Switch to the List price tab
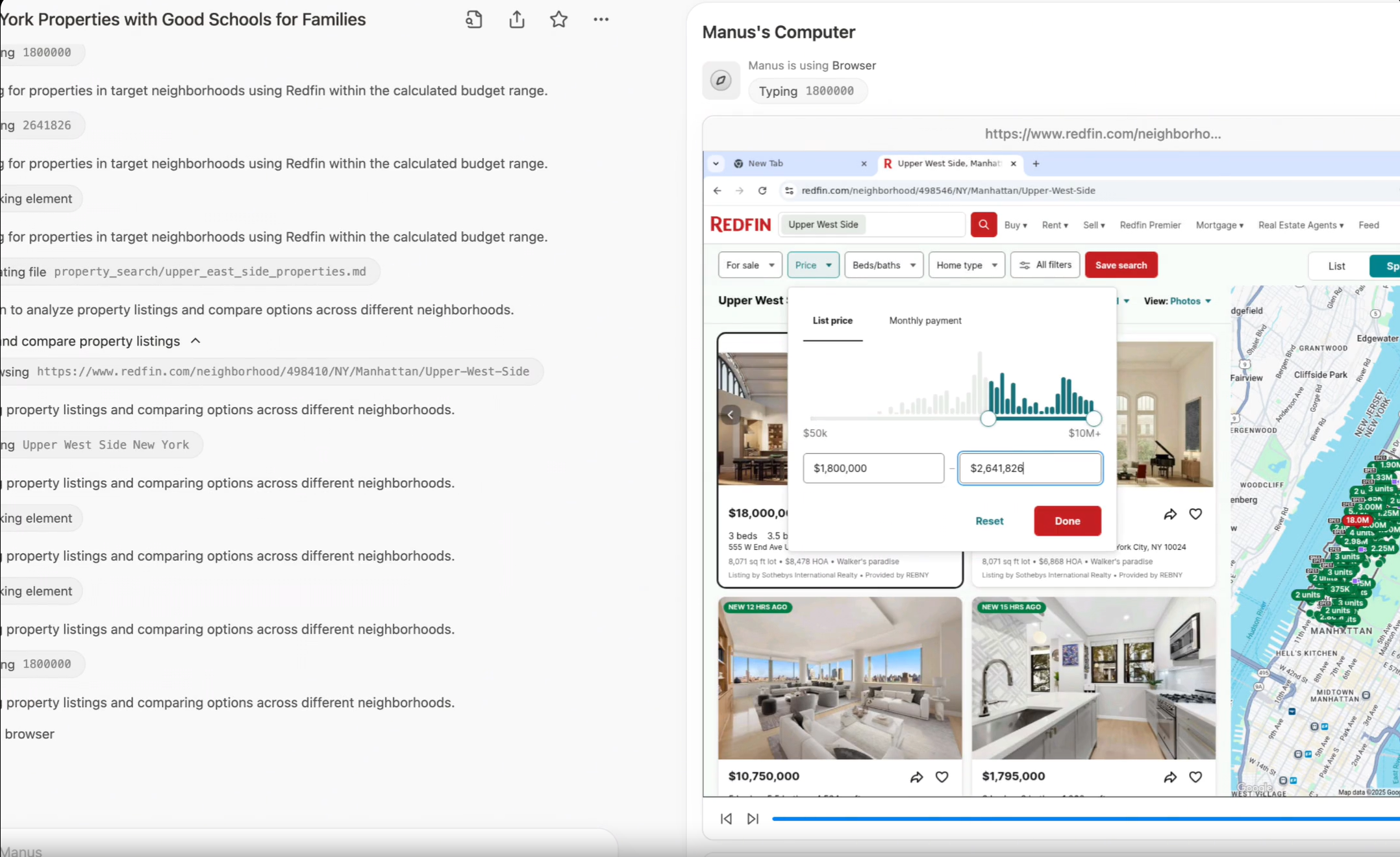The image size is (1400, 857). click(x=832, y=321)
